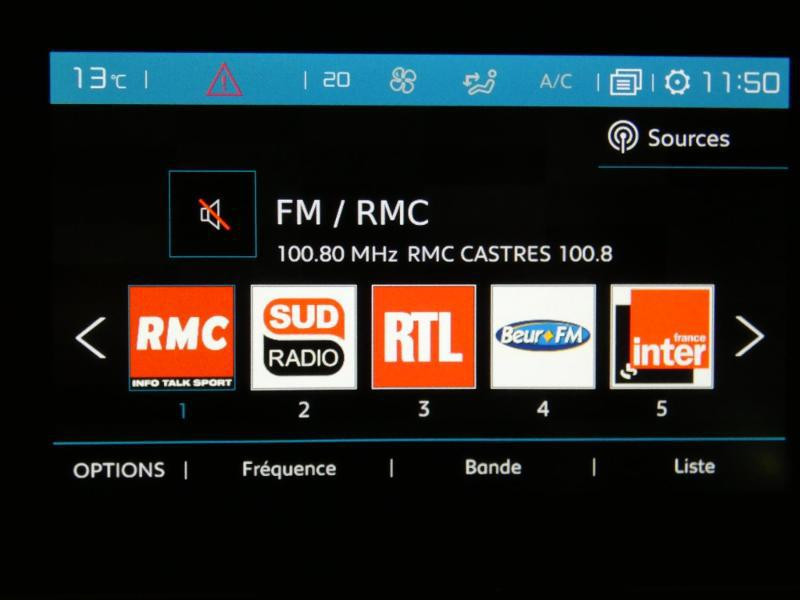This screenshot has height=600, width=800.
Task: Tap the cabin temperature value 20
Action: tap(337, 80)
